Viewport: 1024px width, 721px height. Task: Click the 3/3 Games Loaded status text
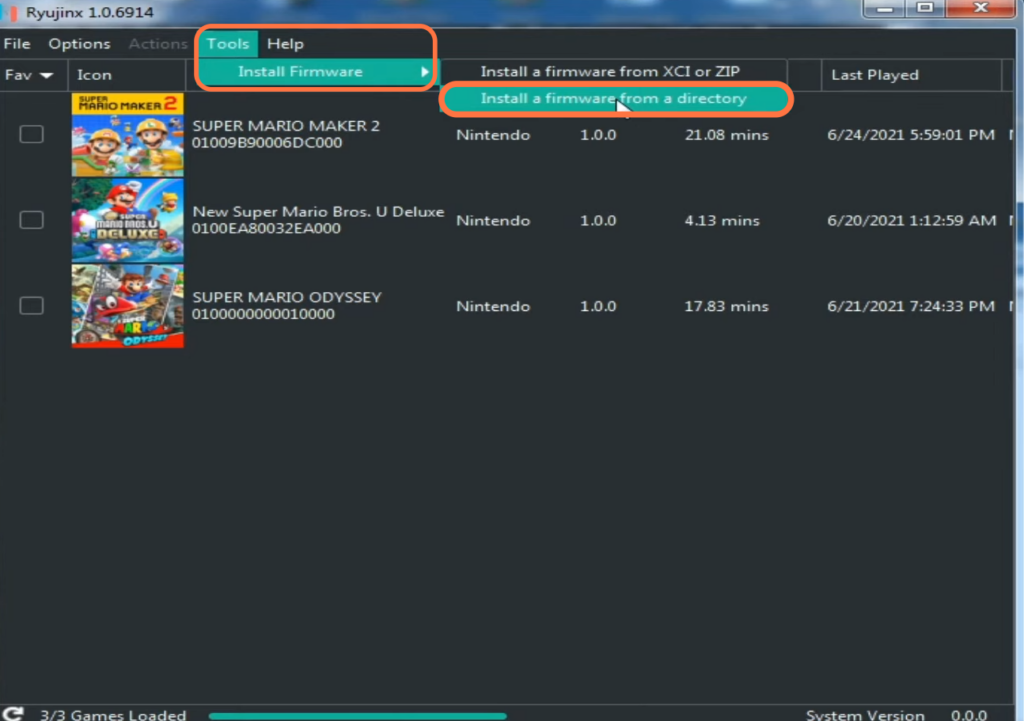coord(113,715)
